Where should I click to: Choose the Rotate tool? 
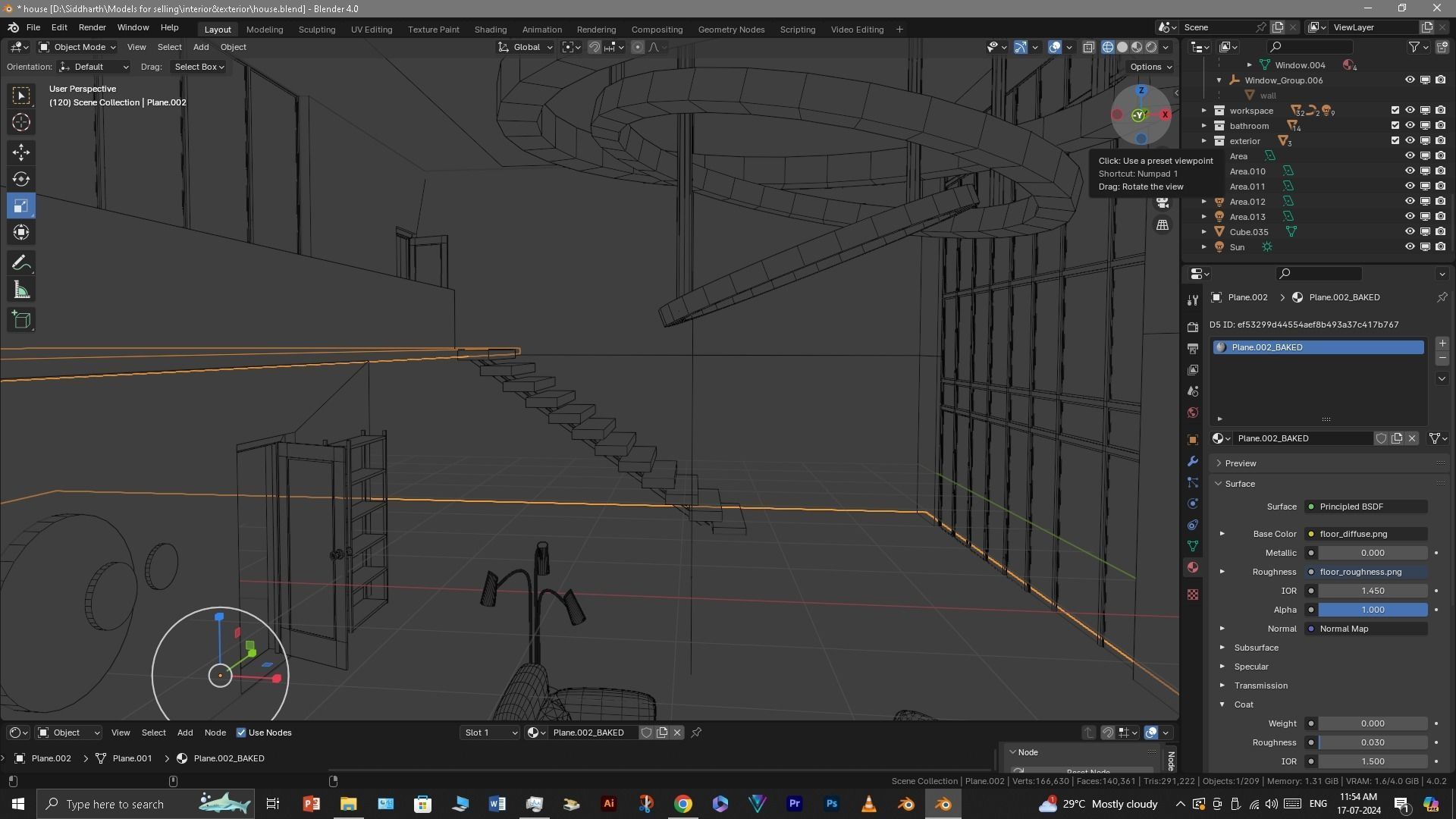point(21,179)
